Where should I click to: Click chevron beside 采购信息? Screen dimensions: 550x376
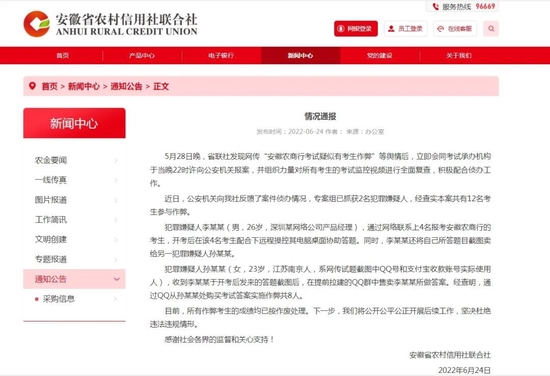click(116, 299)
